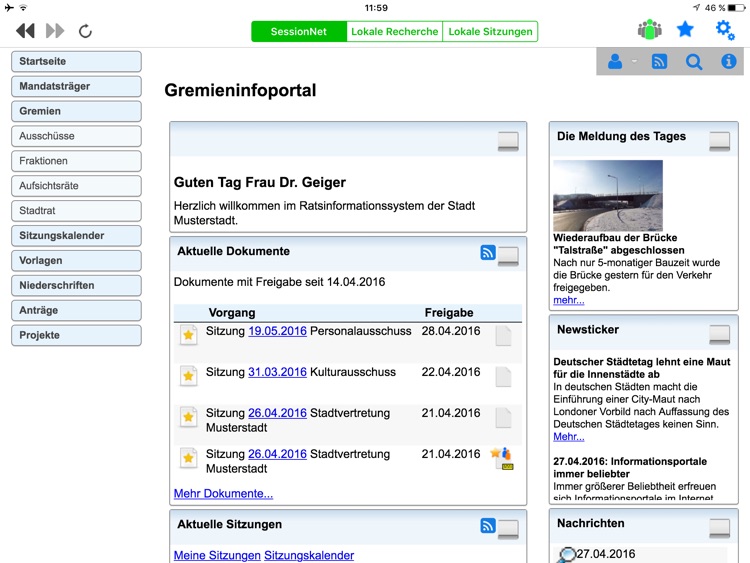Open document icon for Personalausschuss row

pyautogui.click(x=503, y=335)
